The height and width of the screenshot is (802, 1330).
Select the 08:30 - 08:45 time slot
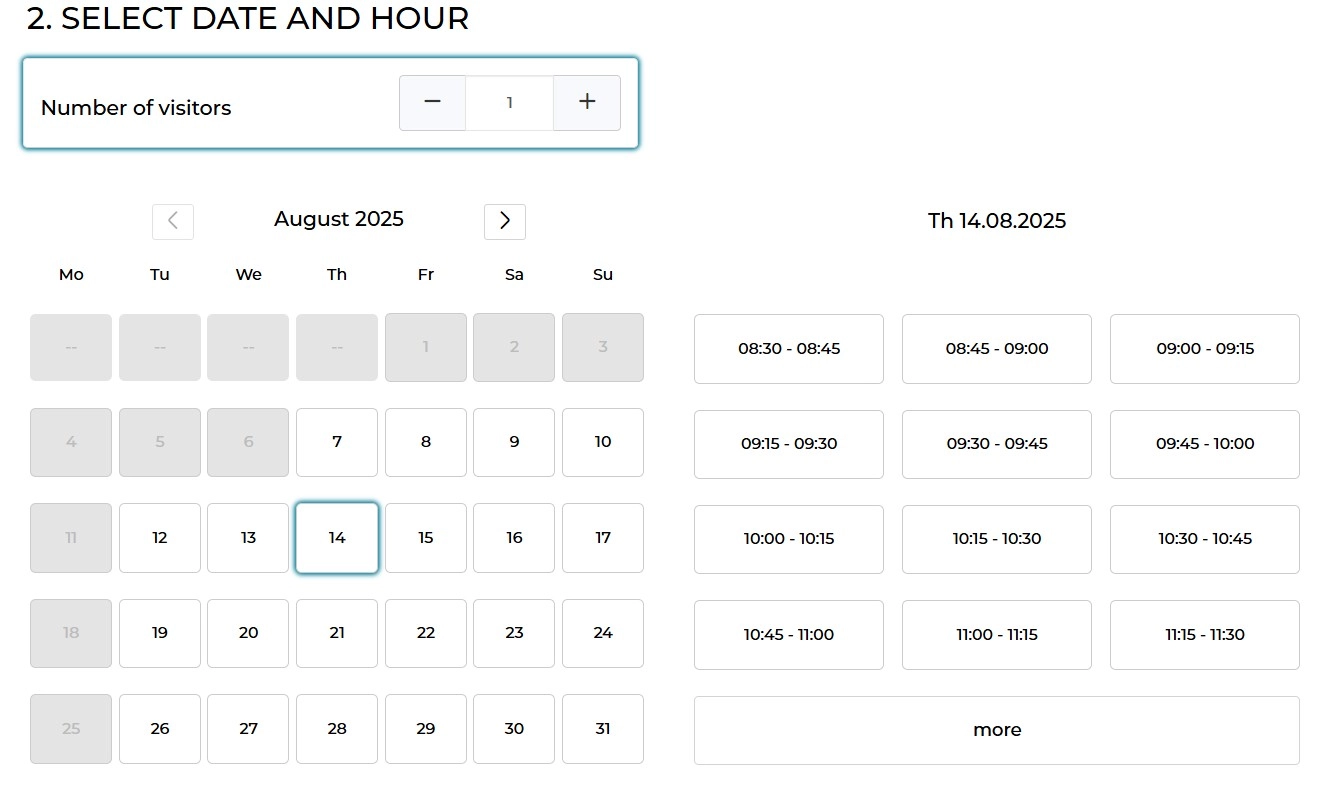point(789,349)
